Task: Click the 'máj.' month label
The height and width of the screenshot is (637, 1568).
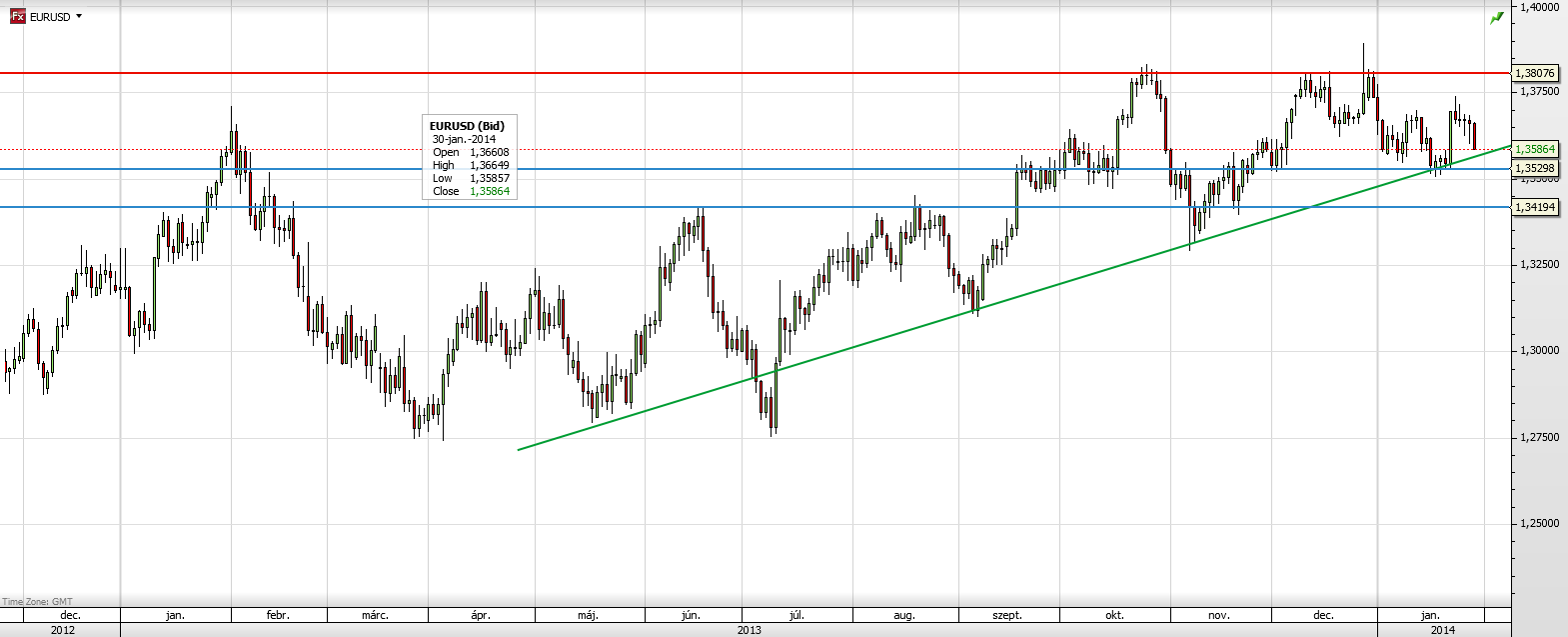Action: pyautogui.click(x=589, y=616)
